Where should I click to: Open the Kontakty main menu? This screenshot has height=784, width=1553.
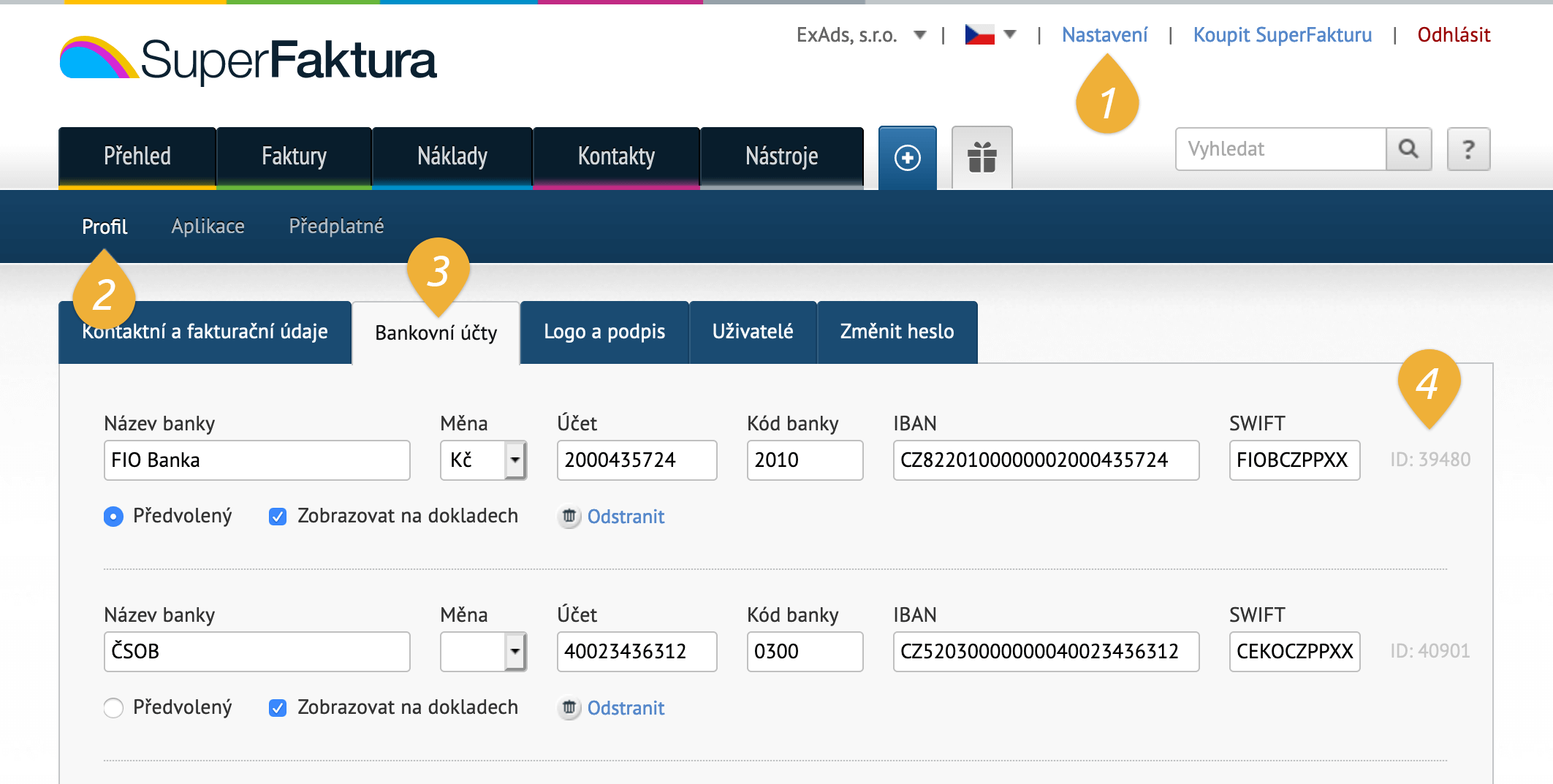(x=616, y=157)
